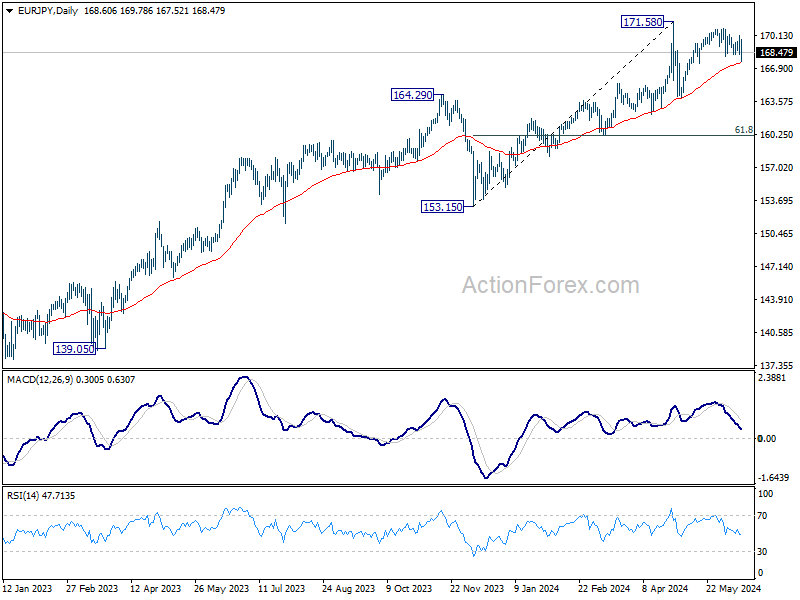Click the 157.020 price axis value
Image resolution: width=800 pixels, height=600 pixels.
point(777,167)
